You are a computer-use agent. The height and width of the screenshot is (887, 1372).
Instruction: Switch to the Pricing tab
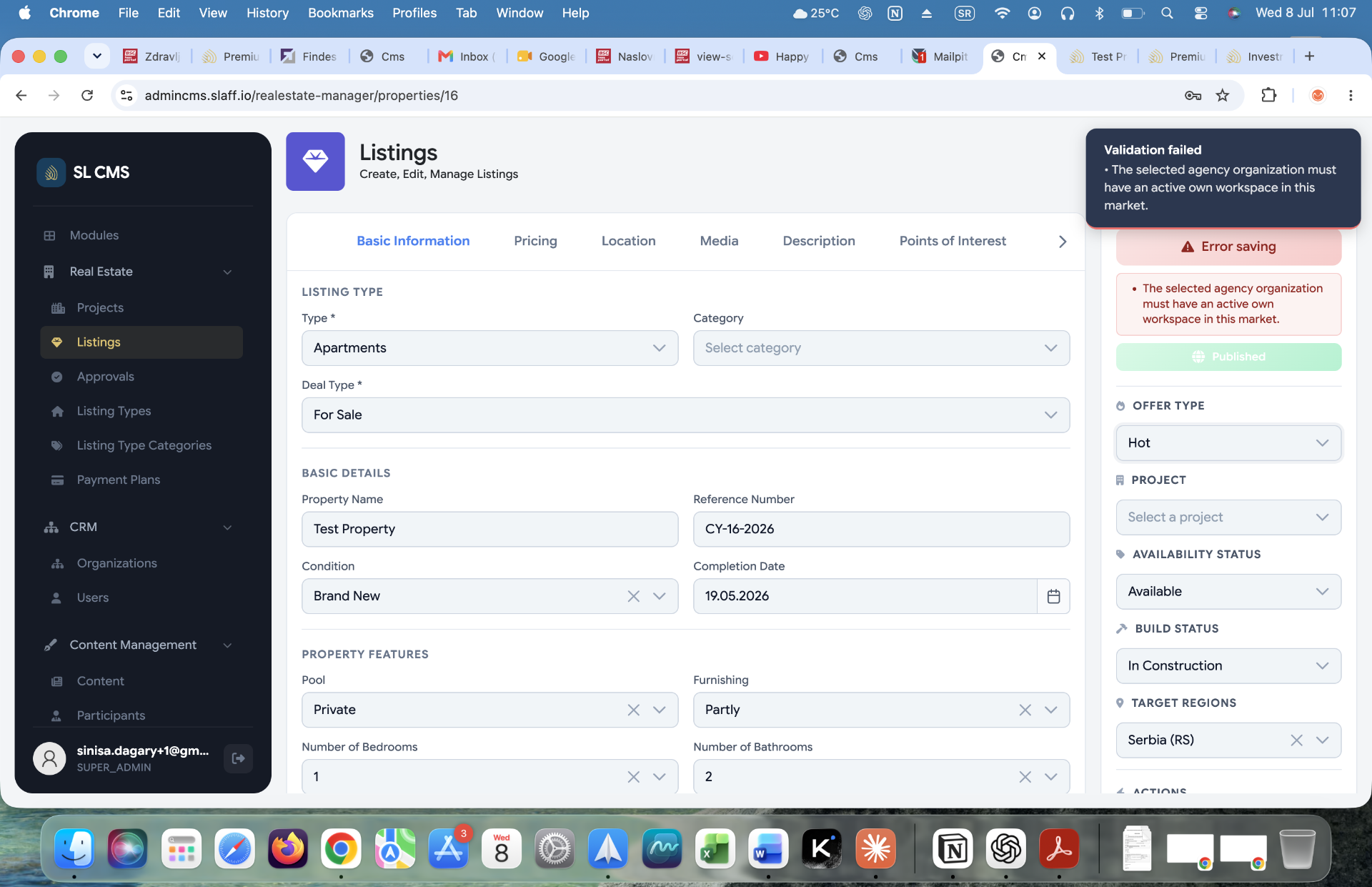pyautogui.click(x=535, y=241)
